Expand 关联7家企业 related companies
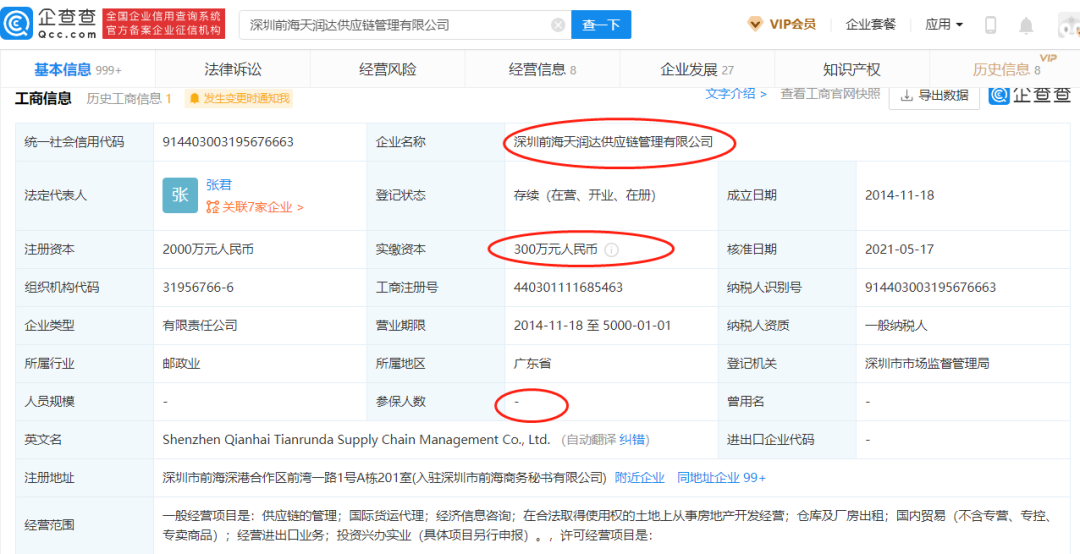1080x554 pixels. [x=255, y=207]
